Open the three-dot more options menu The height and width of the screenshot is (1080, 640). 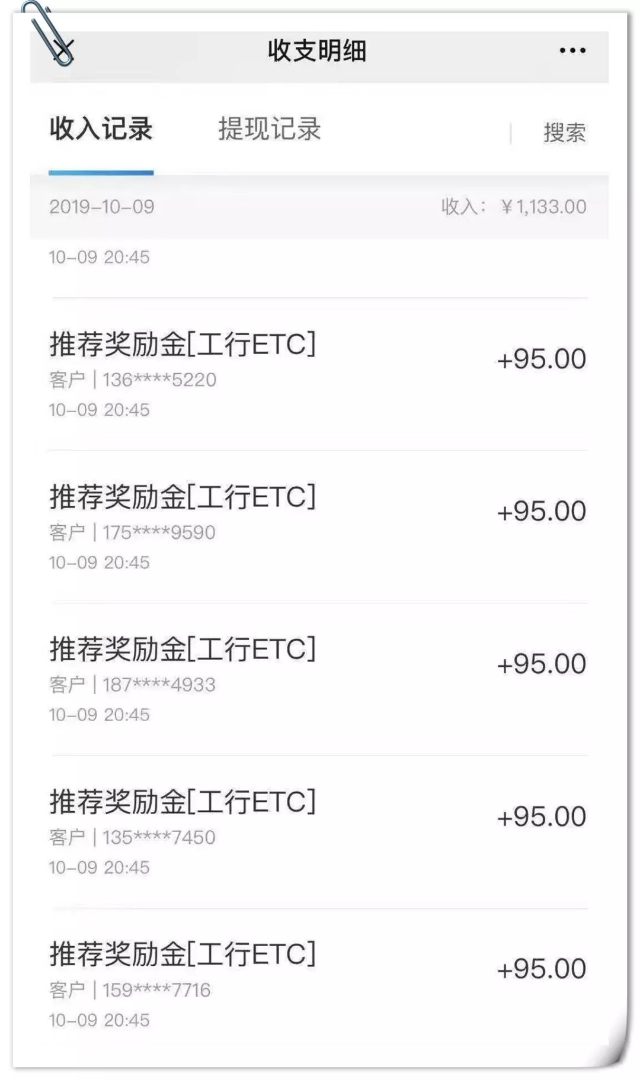click(x=572, y=51)
